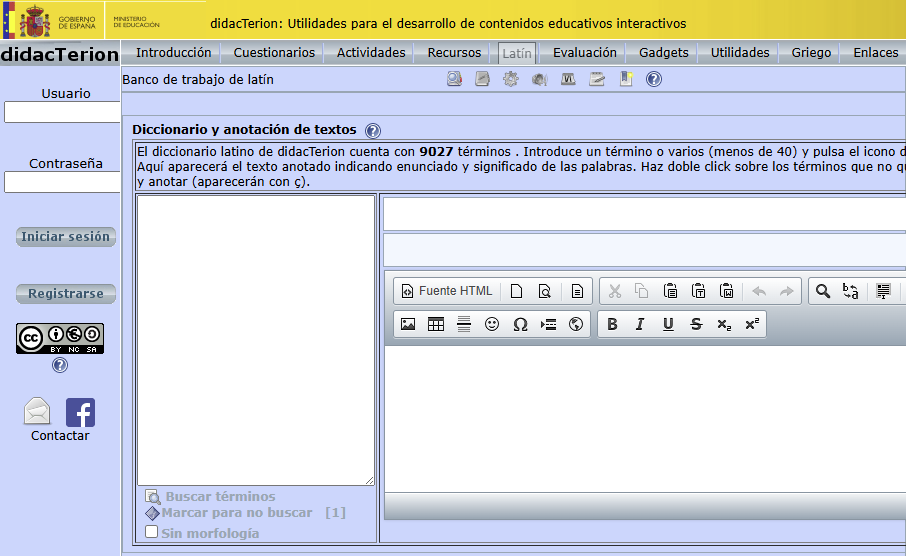906x556 pixels.
Task: Toggle Italic formatting
Action: point(640,324)
